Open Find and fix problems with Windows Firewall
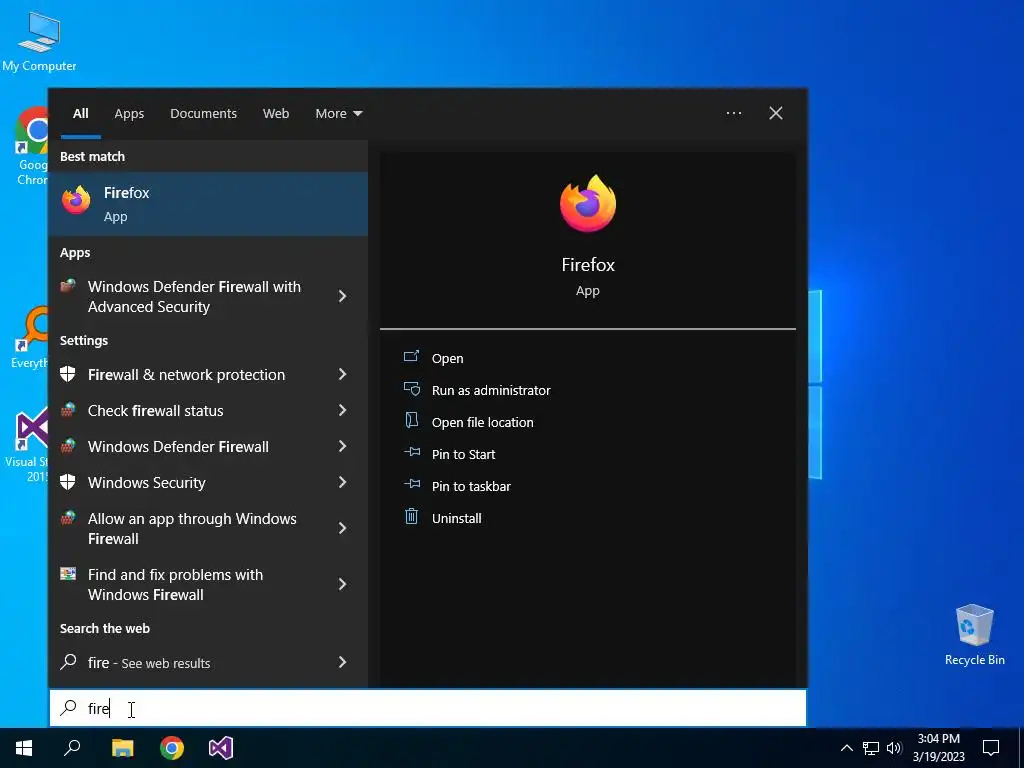 click(208, 584)
